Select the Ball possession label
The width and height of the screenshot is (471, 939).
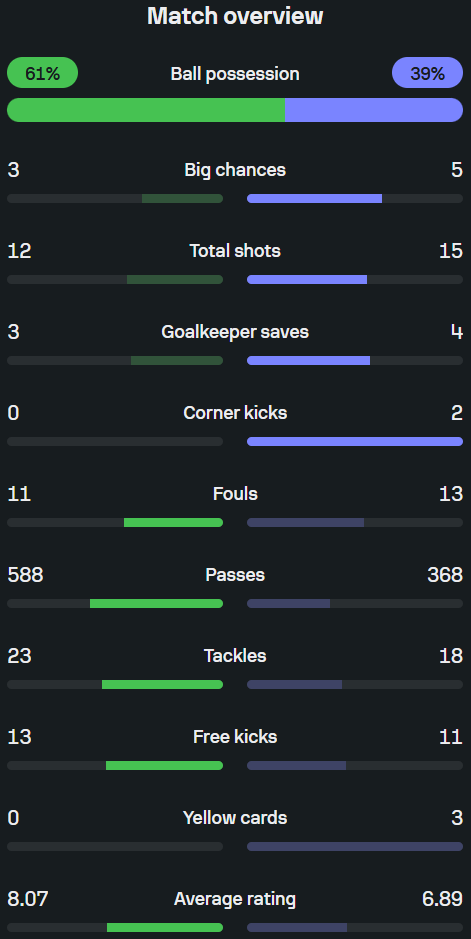(235, 74)
